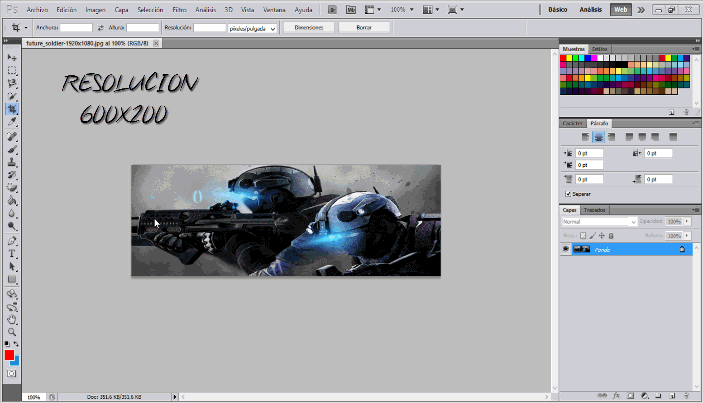Click the blue background color swatch

pos(16,361)
